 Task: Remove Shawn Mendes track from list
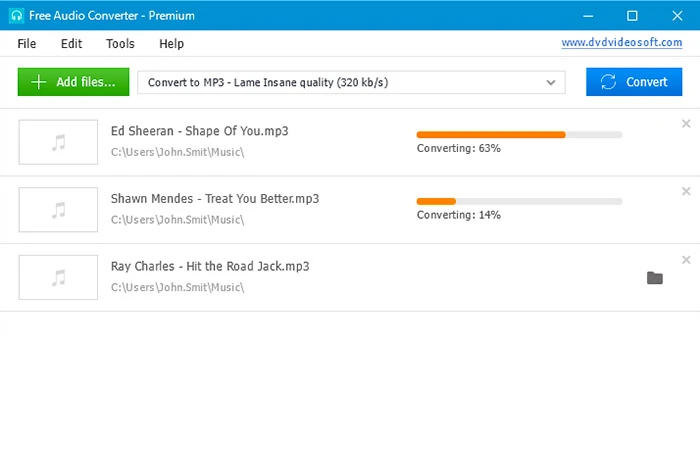pos(686,191)
